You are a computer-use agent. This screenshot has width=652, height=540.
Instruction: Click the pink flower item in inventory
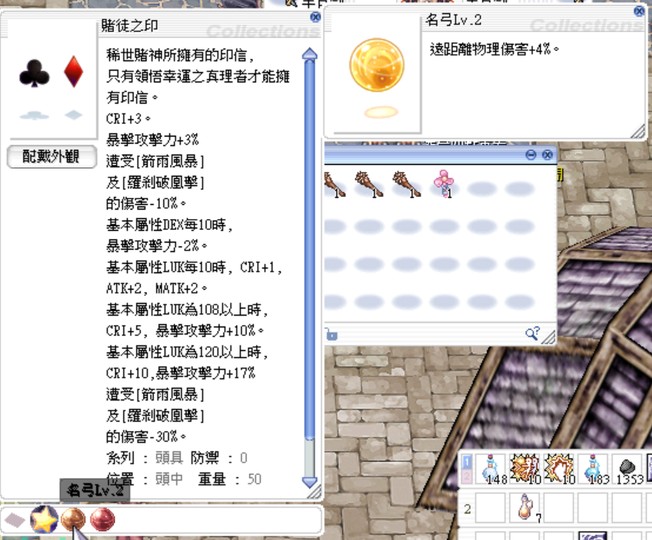point(442,184)
